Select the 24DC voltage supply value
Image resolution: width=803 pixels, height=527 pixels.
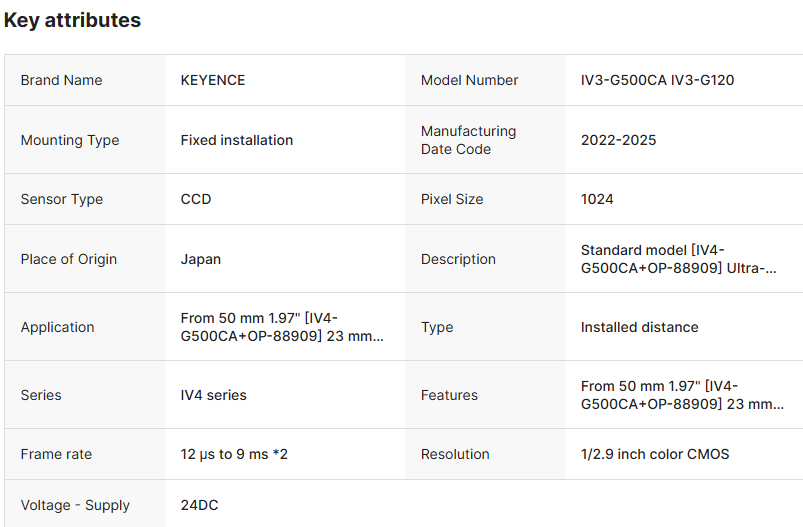(x=199, y=505)
